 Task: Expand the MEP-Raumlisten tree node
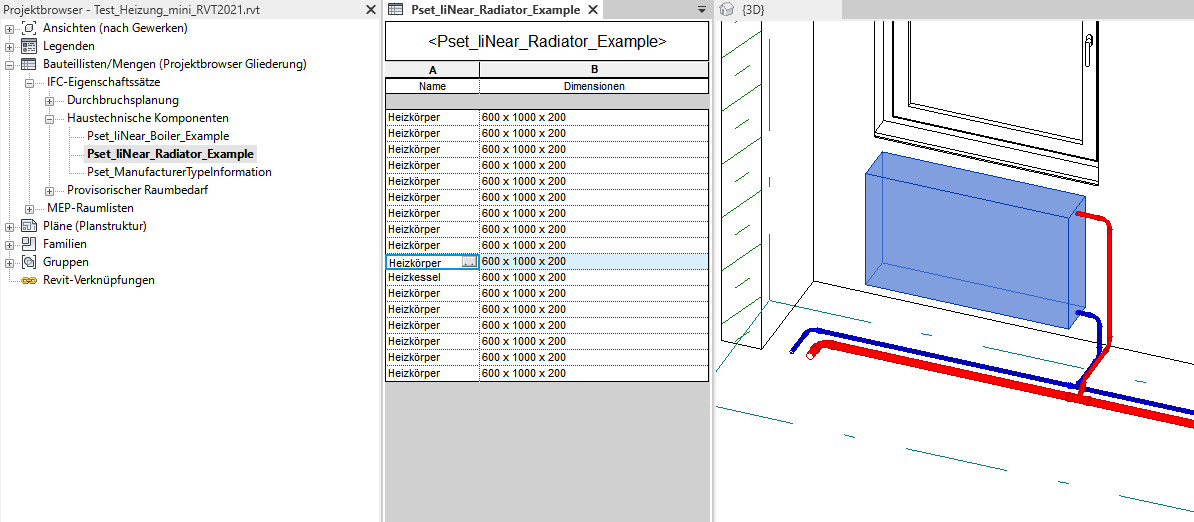pyautogui.click(x=29, y=208)
